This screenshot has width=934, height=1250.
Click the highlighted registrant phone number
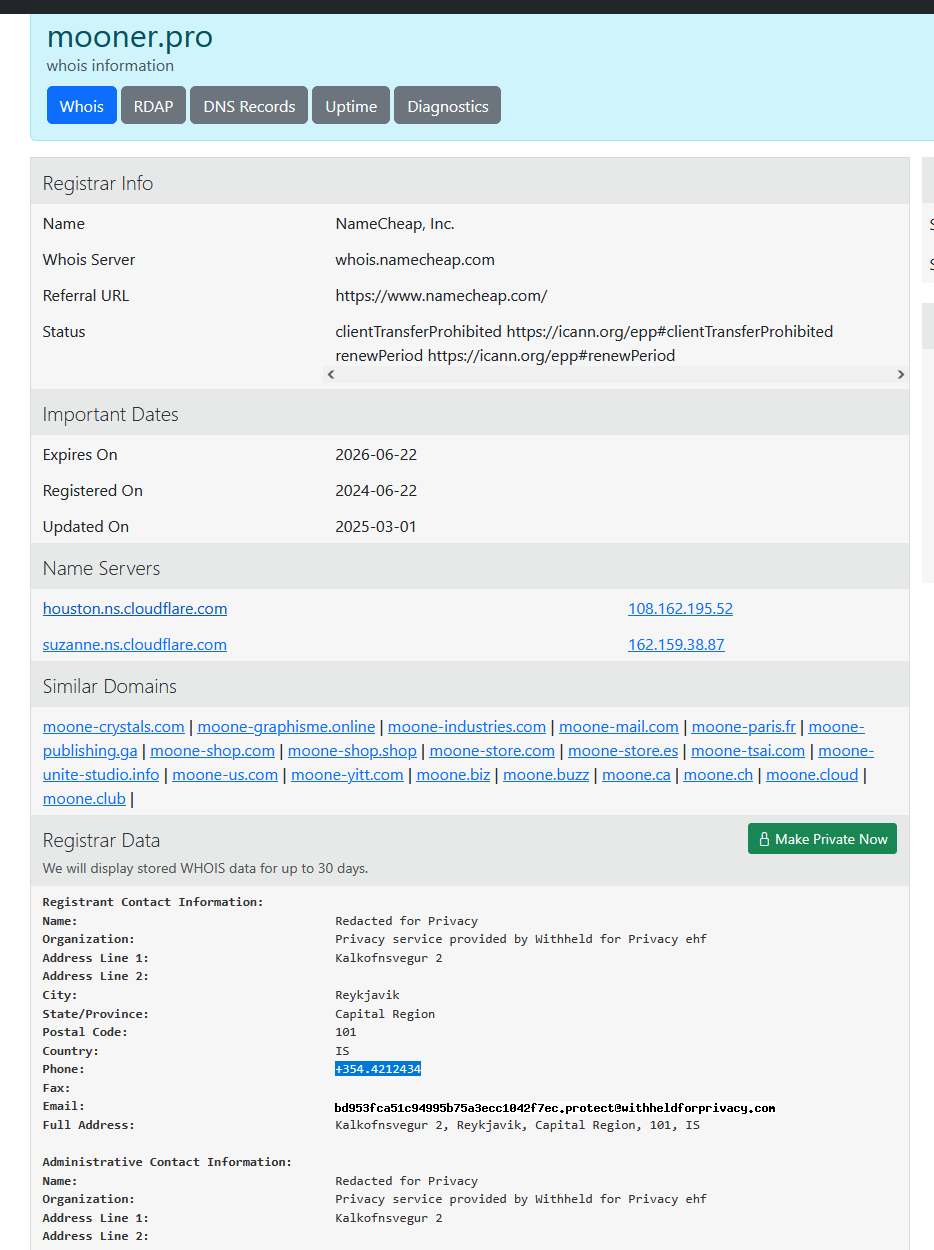pyautogui.click(x=378, y=1069)
